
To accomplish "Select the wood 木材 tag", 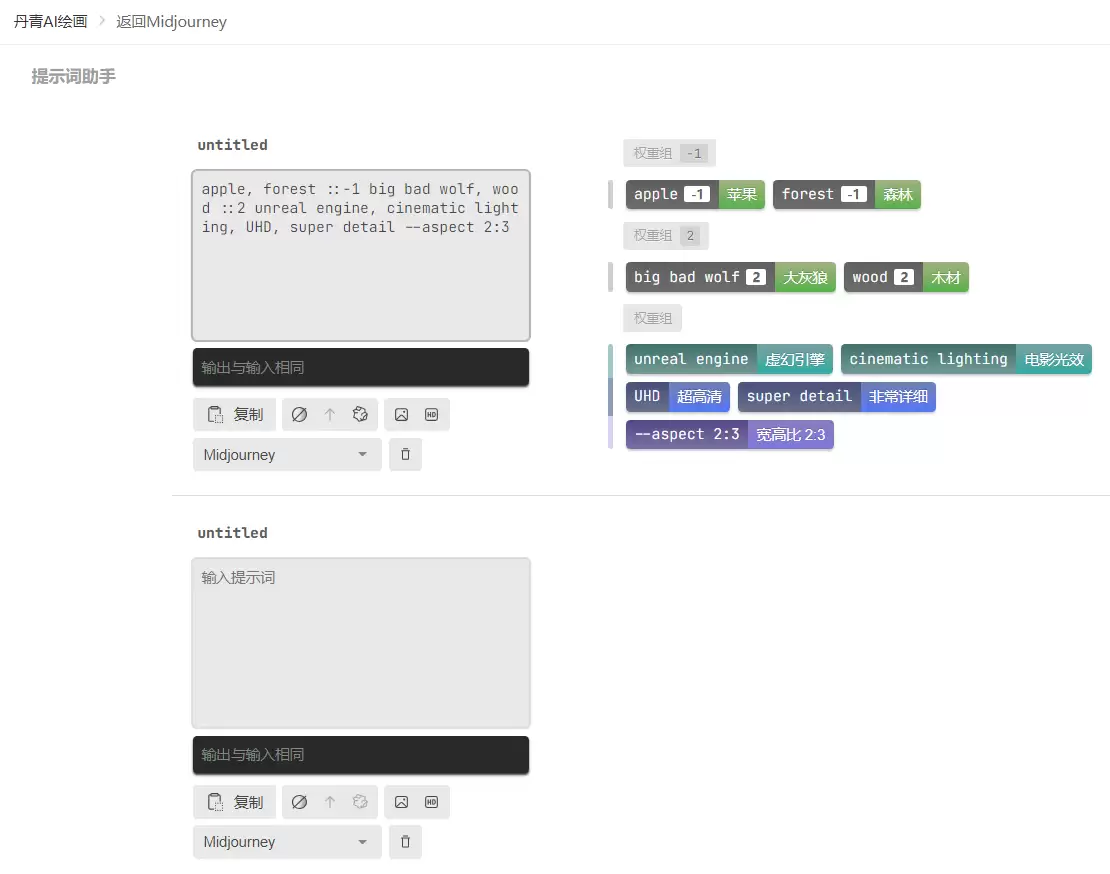I will 906,277.
